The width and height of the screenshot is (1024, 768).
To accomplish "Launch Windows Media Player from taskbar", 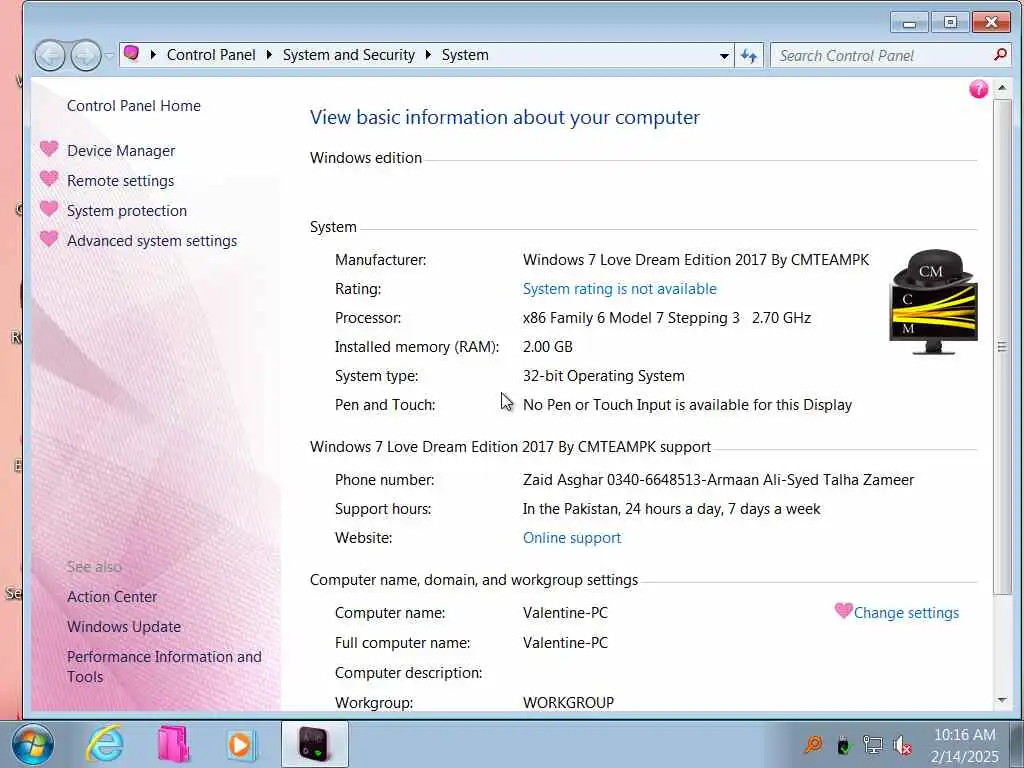I will pyautogui.click(x=241, y=744).
